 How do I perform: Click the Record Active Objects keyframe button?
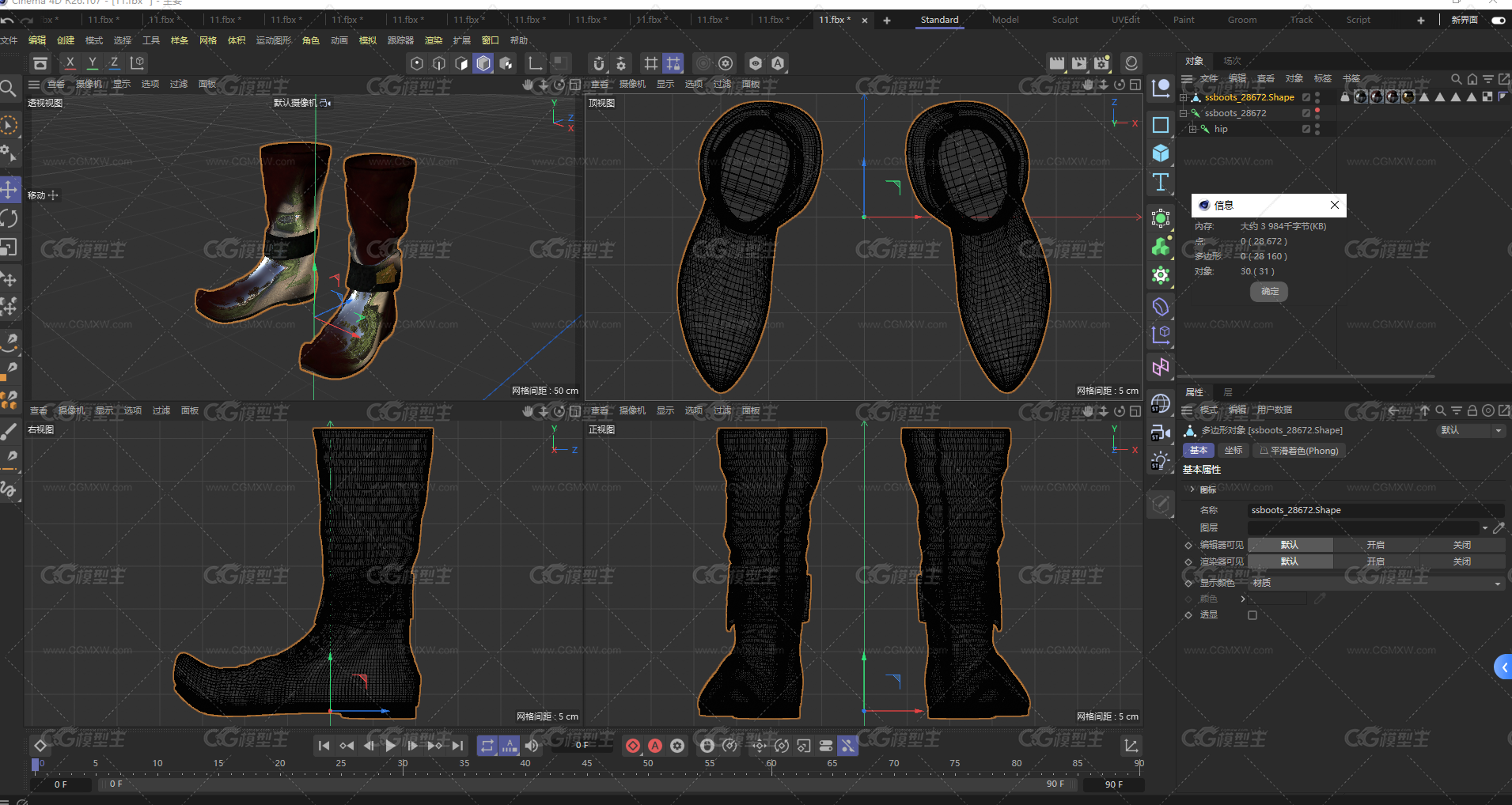(633, 746)
